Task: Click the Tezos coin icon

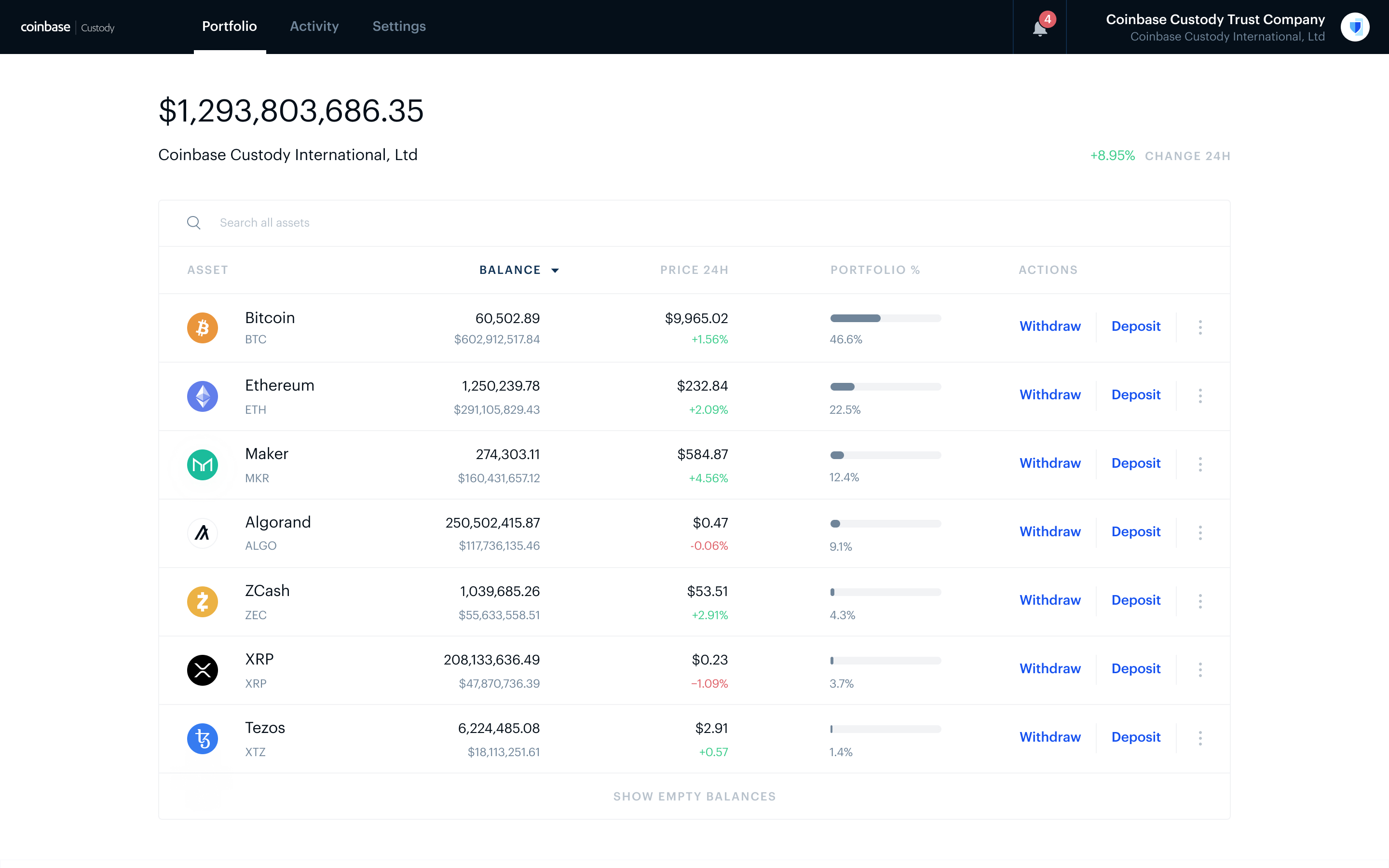Action: tap(202, 738)
